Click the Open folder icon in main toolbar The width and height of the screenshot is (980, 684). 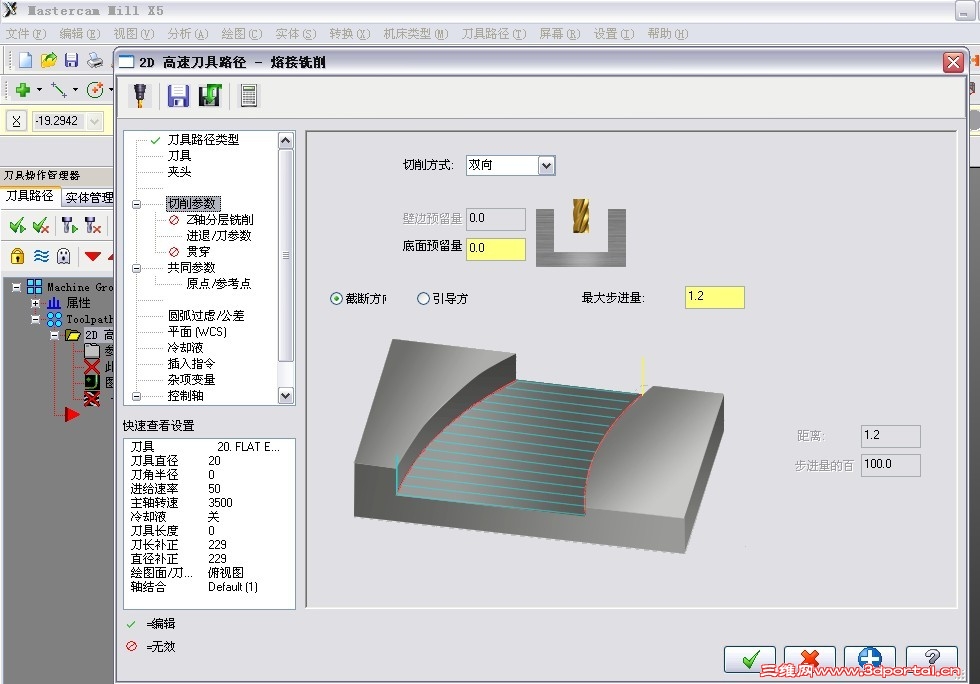pos(49,60)
